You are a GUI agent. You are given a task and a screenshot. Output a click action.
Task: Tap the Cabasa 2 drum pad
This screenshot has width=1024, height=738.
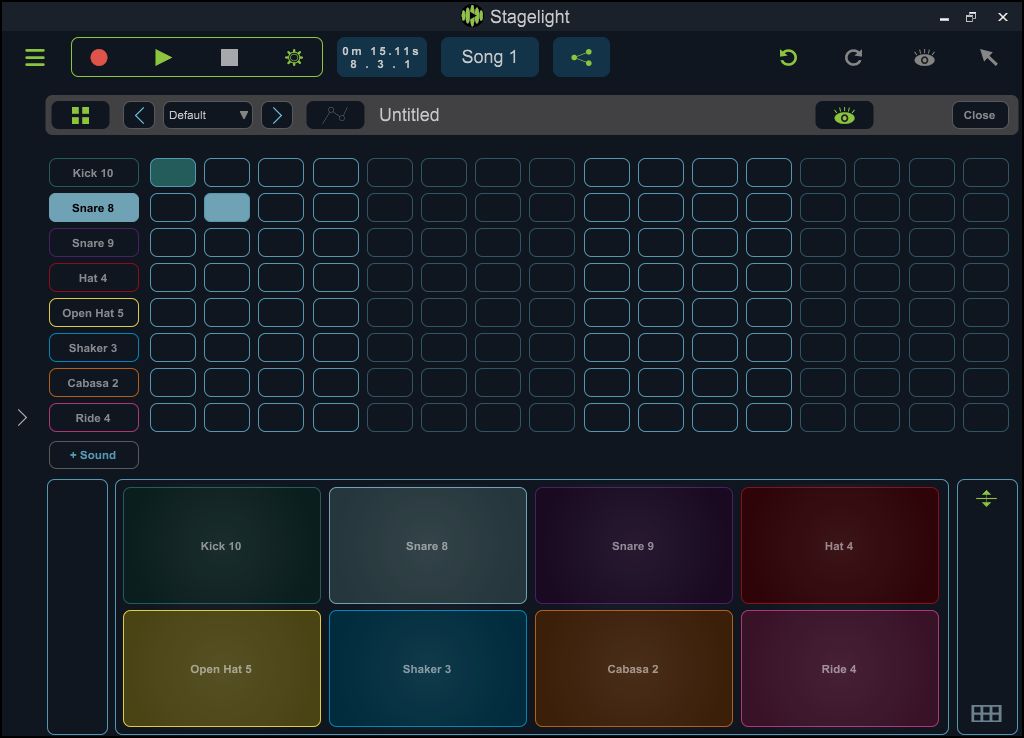point(633,668)
